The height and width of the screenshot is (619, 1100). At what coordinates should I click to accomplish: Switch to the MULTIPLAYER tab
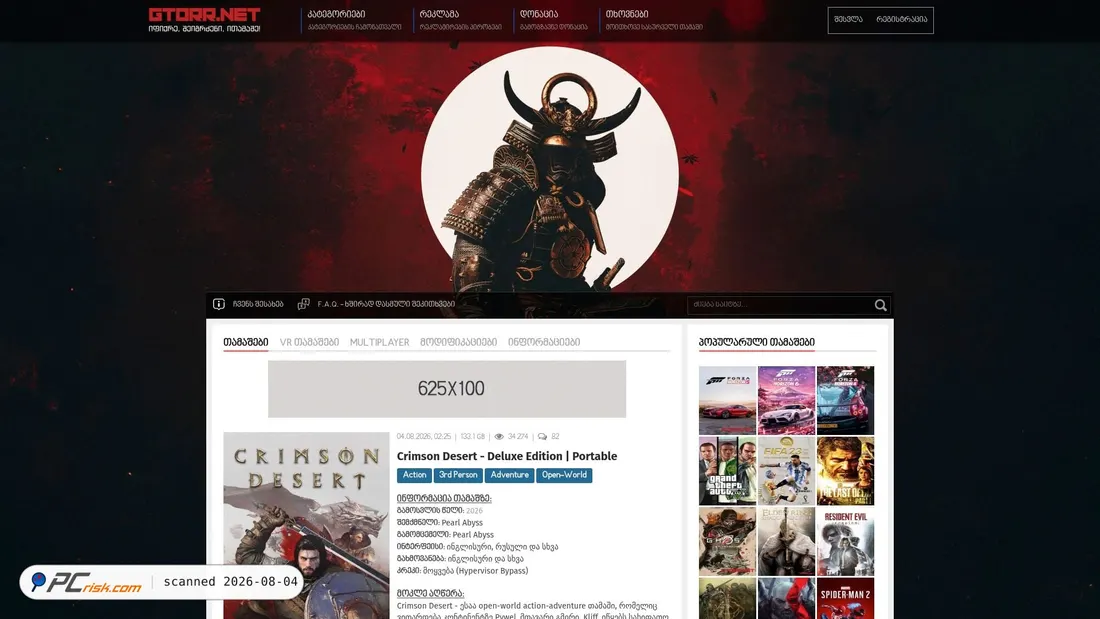(x=380, y=342)
